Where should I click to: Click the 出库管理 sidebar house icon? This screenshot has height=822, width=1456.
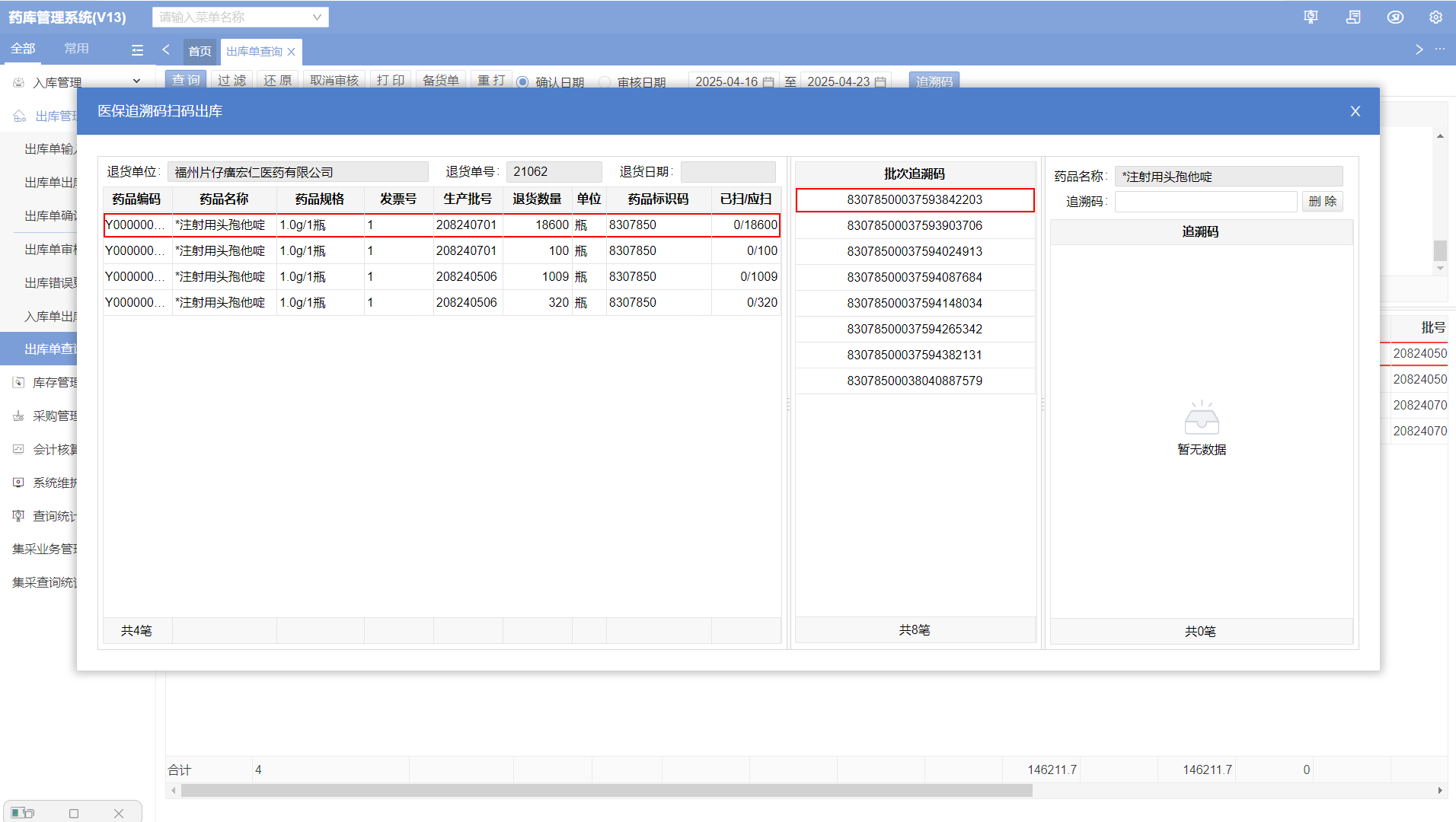pos(20,116)
